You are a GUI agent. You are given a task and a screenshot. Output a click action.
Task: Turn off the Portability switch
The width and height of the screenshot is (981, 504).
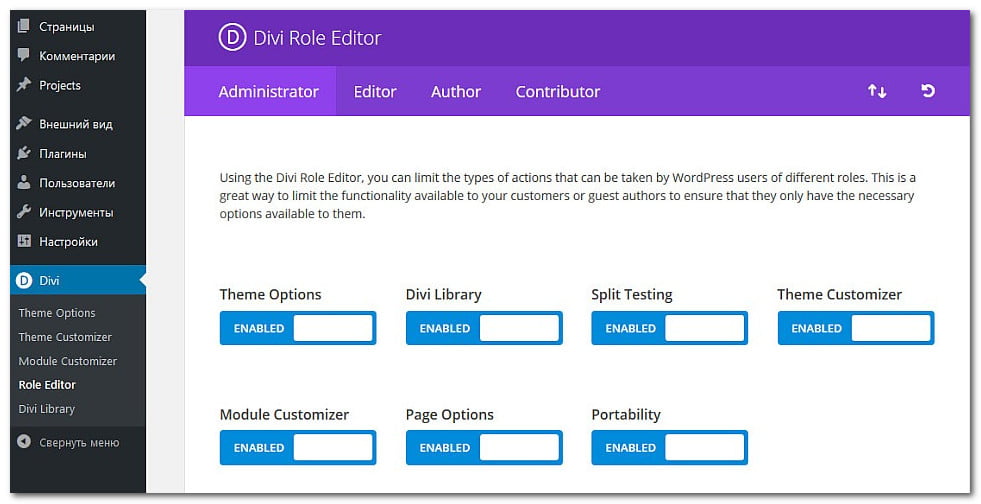(670, 448)
